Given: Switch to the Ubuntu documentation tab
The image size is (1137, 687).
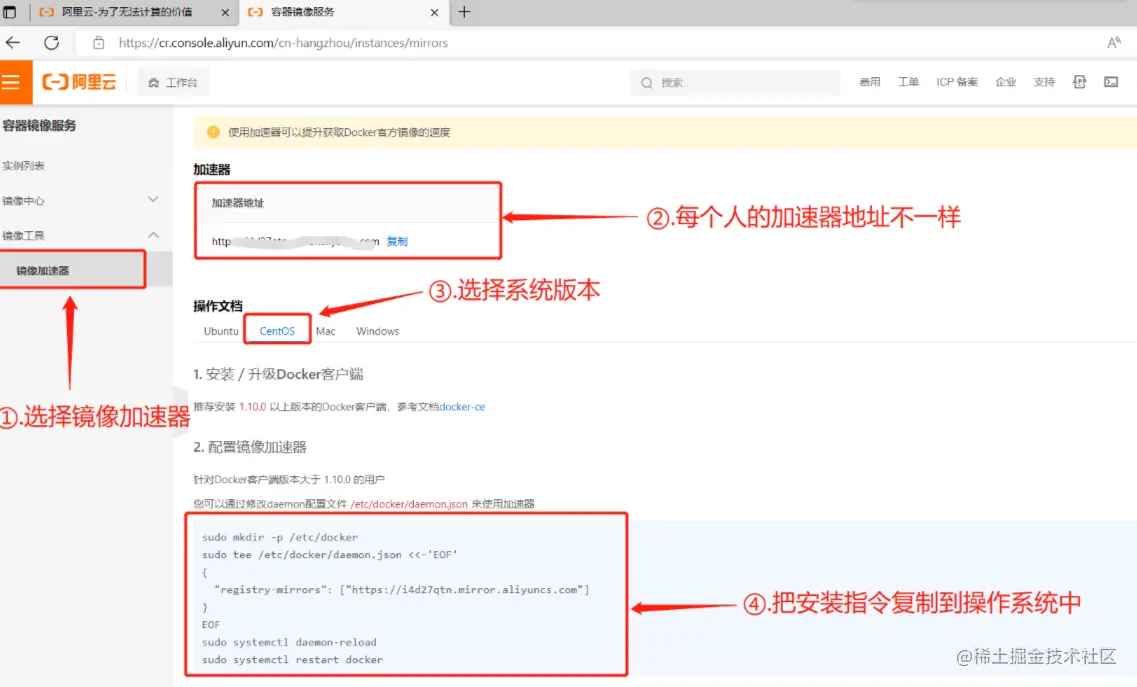Looking at the screenshot, I should [220, 331].
